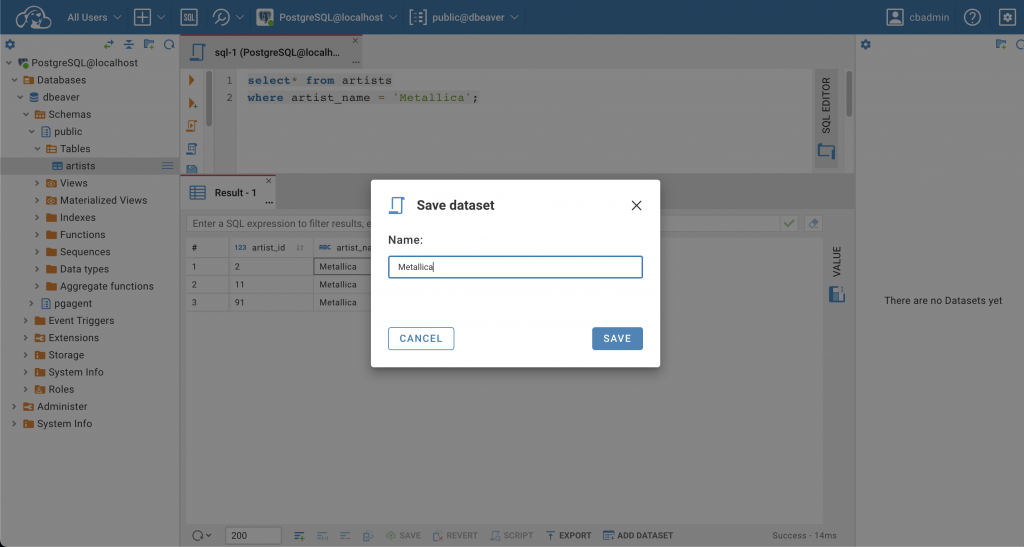Cancel the Save dataset dialog
Viewport: 1024px width, 547px height.
[x=421, y=338]
